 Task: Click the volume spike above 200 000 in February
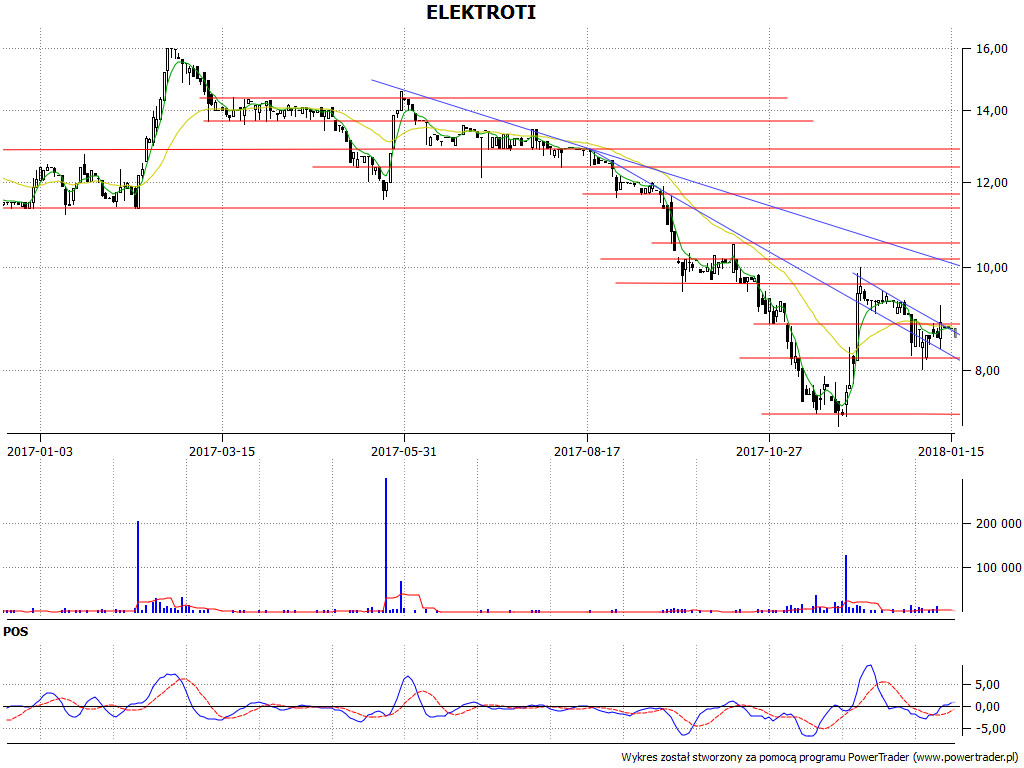pyautogui.click(x=138, y=566)
